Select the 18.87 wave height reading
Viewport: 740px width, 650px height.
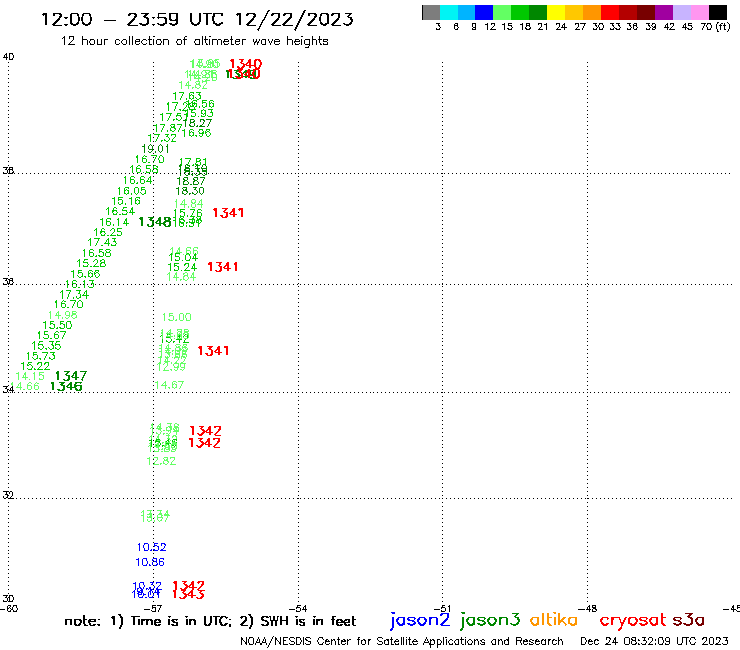click(x=191, y=181)
